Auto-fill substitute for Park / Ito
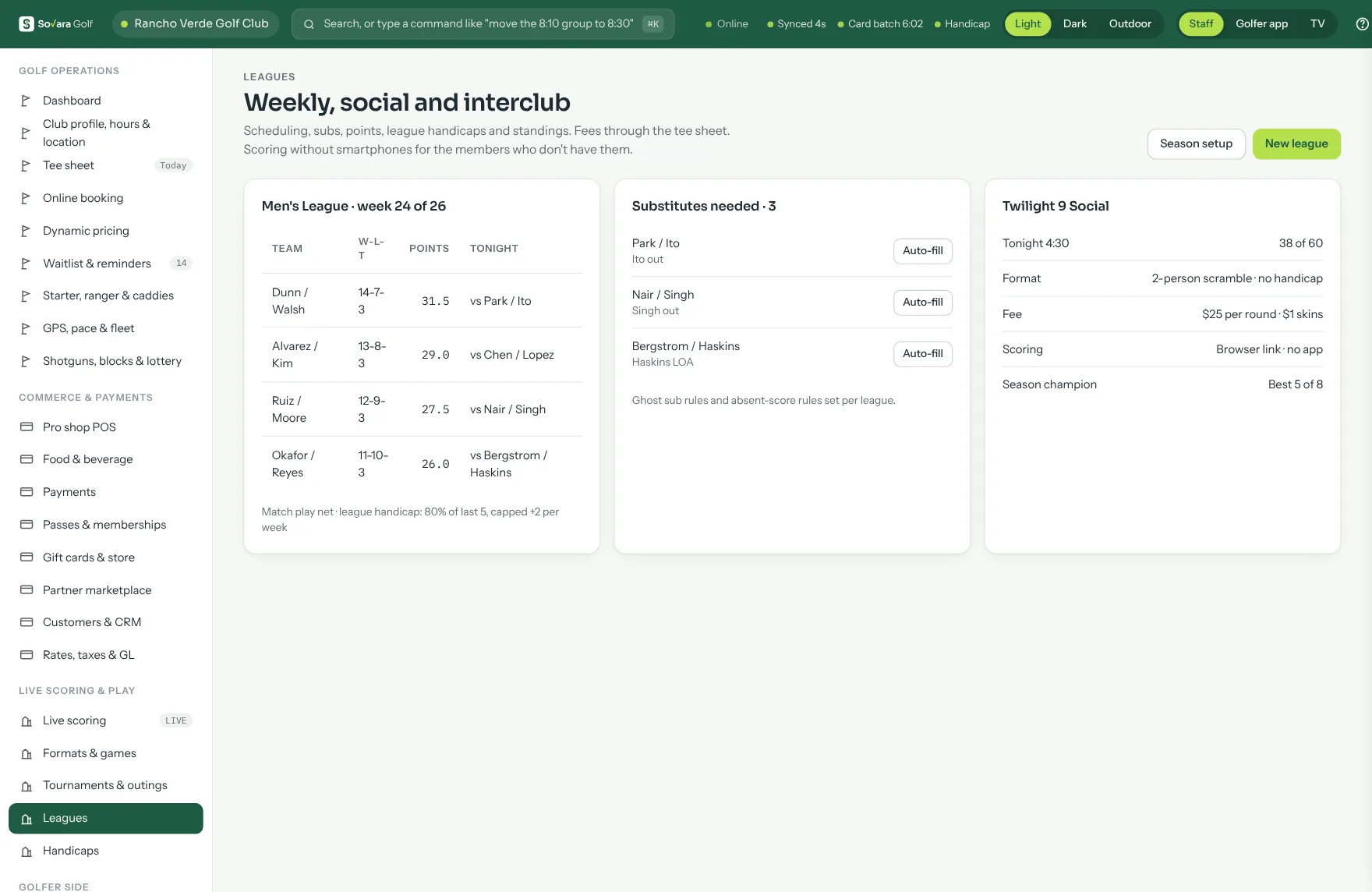This screenshot has height=892, width=1372. click(x=922, y=251)
